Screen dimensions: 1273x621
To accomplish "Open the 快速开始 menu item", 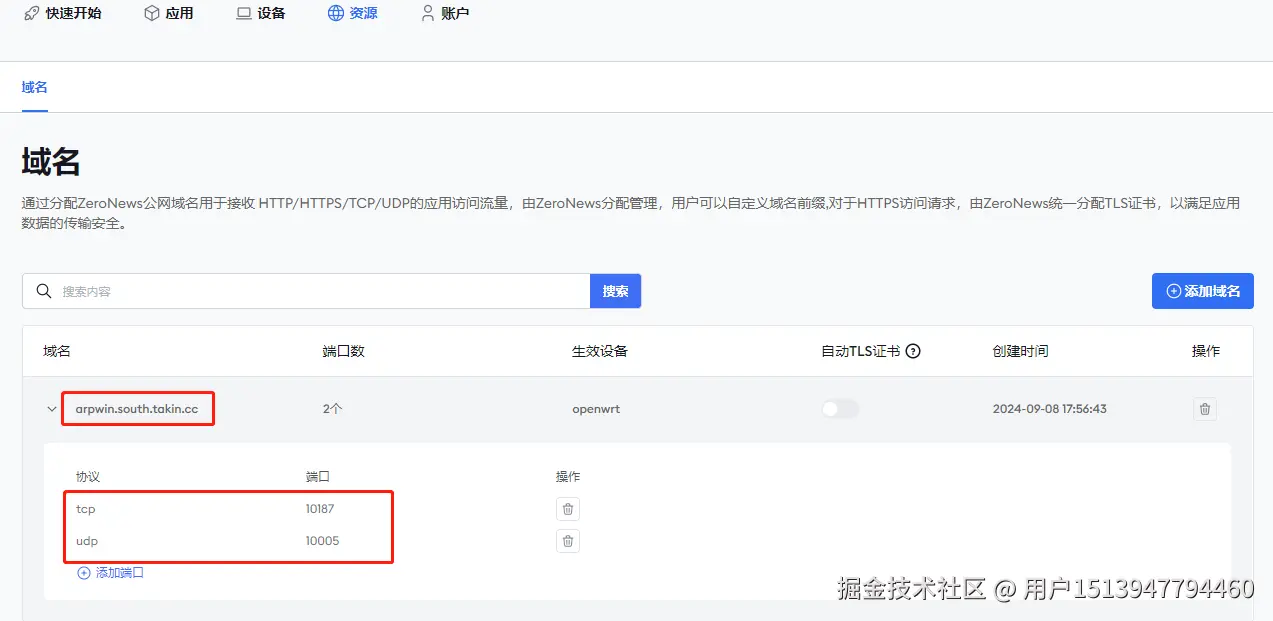I will (x=63, y=14).
